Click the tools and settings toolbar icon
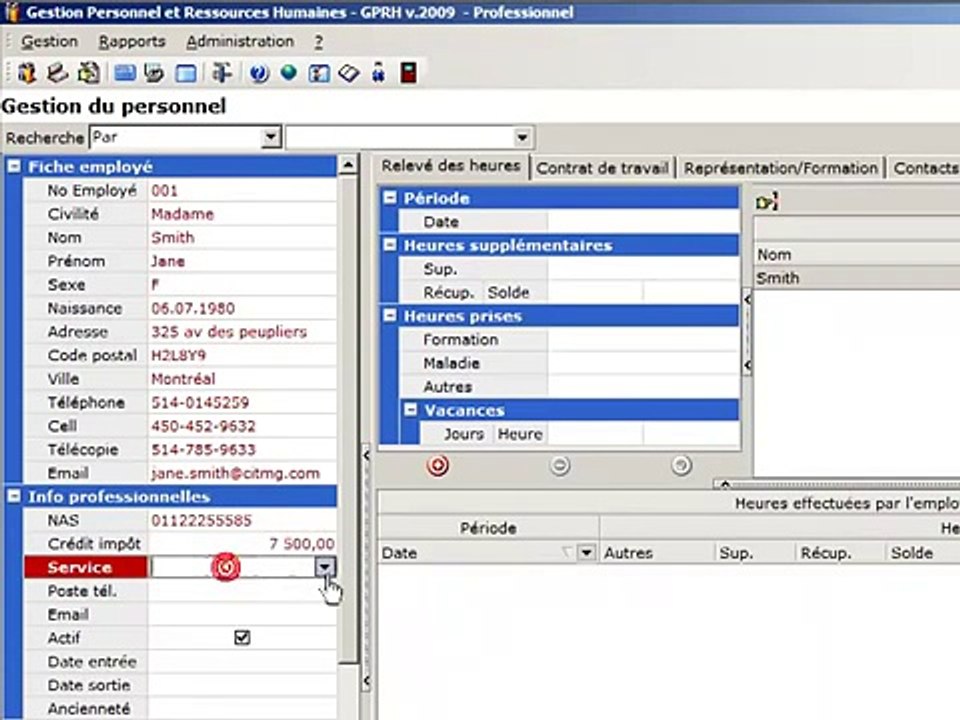960x720 pixels. 222,73
